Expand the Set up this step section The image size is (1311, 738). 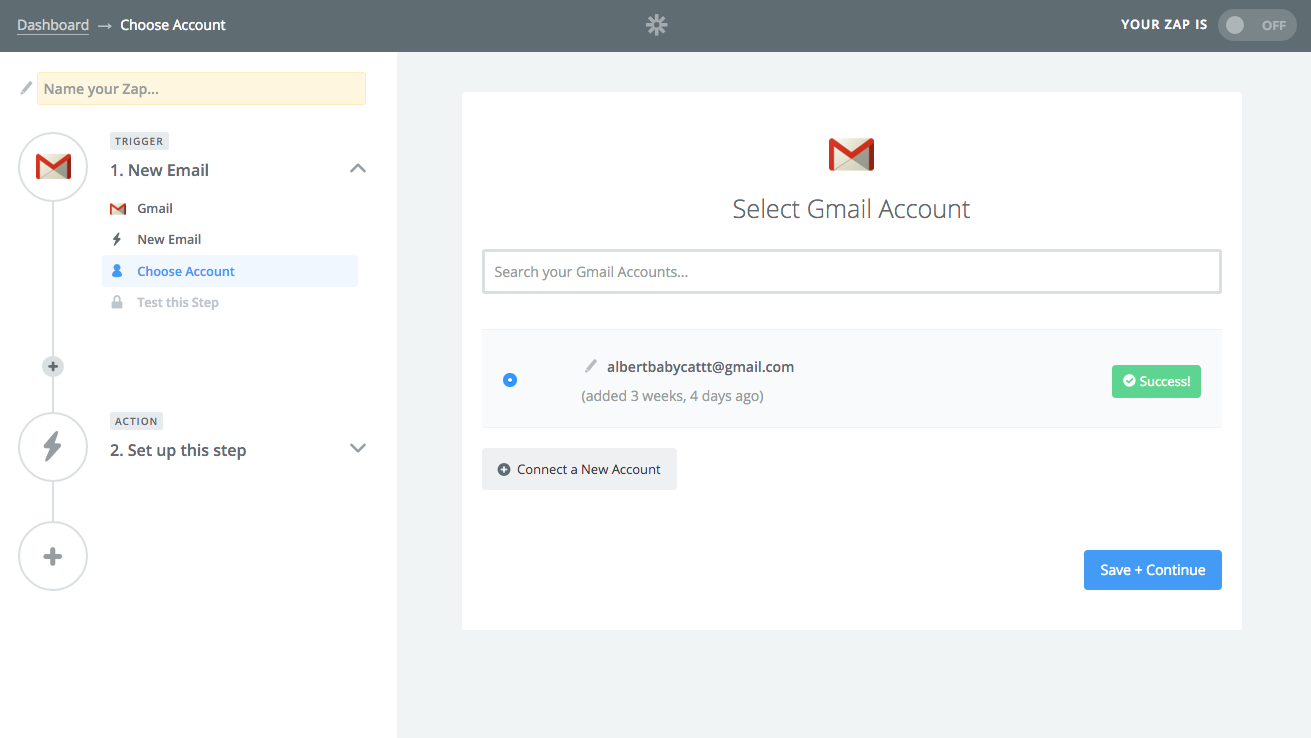(358, 448)
